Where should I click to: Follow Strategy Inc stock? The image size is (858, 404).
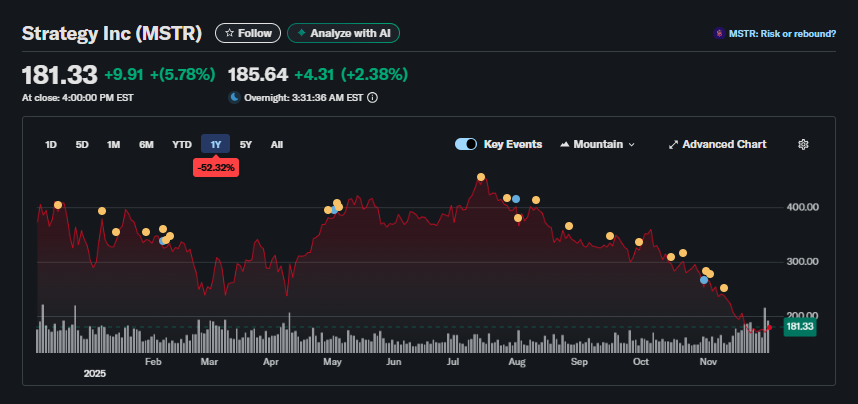pyautogui.click(x=248, y=33)
